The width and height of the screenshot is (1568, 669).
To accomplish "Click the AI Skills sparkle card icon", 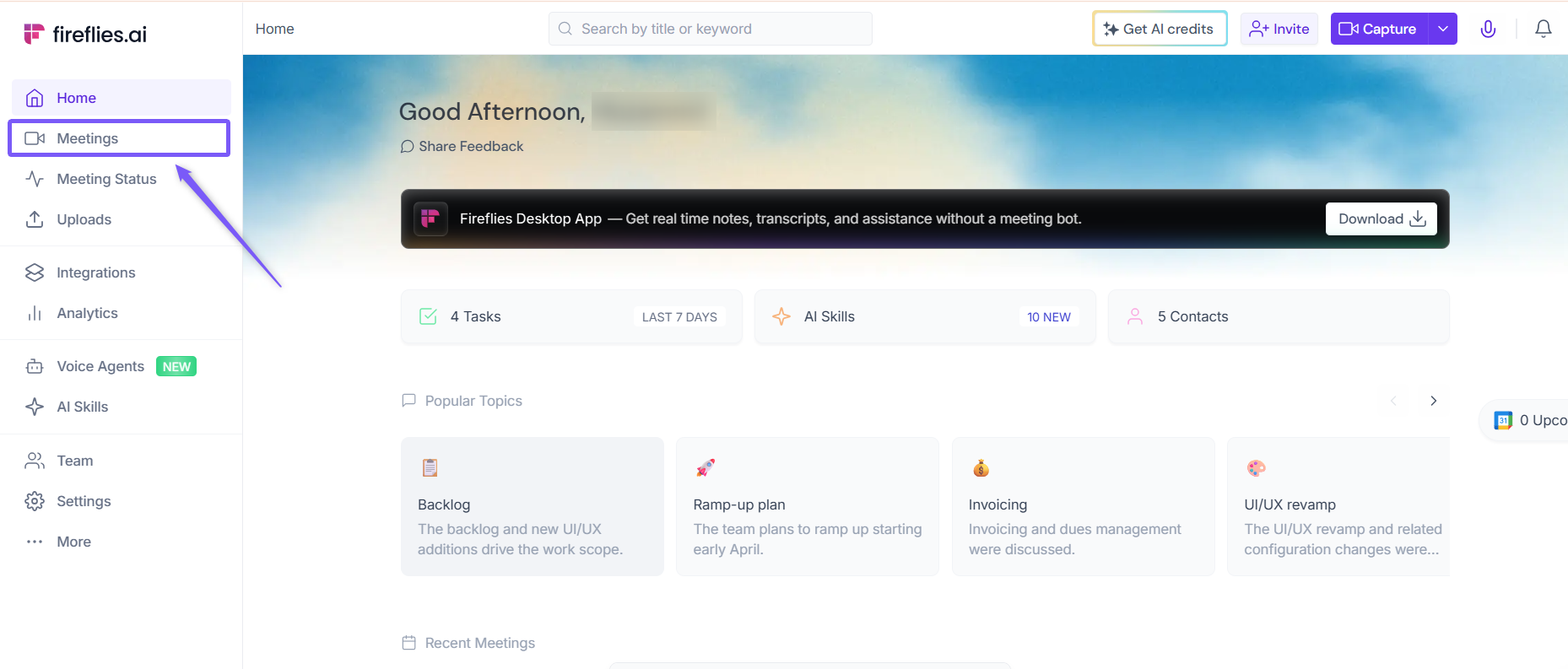I will [x=781, y=316].
